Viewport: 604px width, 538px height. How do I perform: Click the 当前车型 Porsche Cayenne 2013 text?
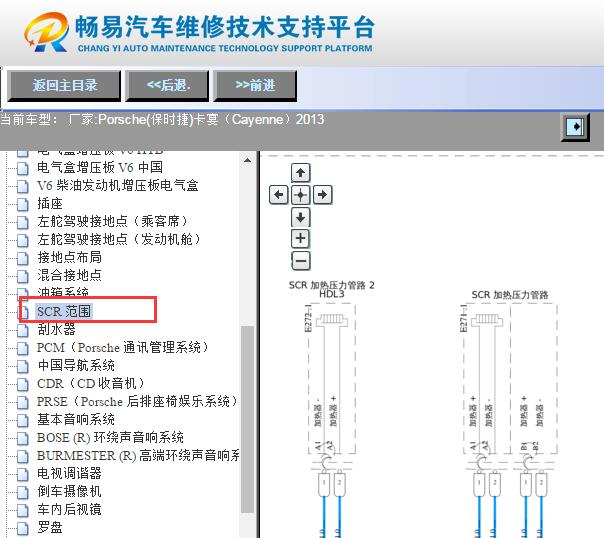[162, 119]
